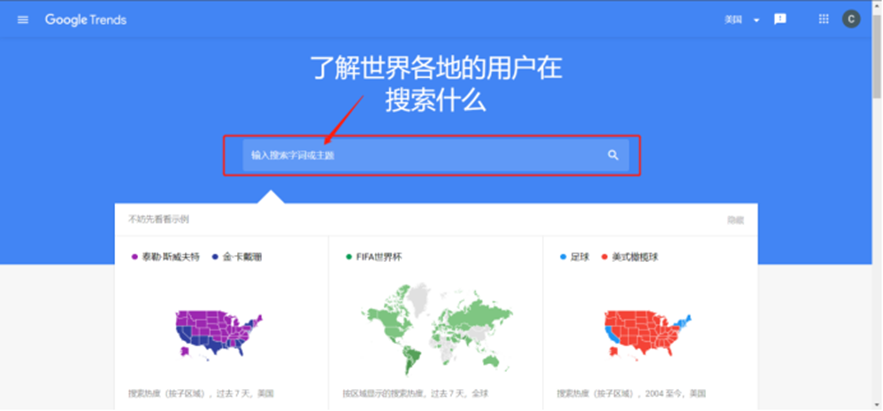Open the Google apps grid
The image size is (883, 411).
point(823,19)
